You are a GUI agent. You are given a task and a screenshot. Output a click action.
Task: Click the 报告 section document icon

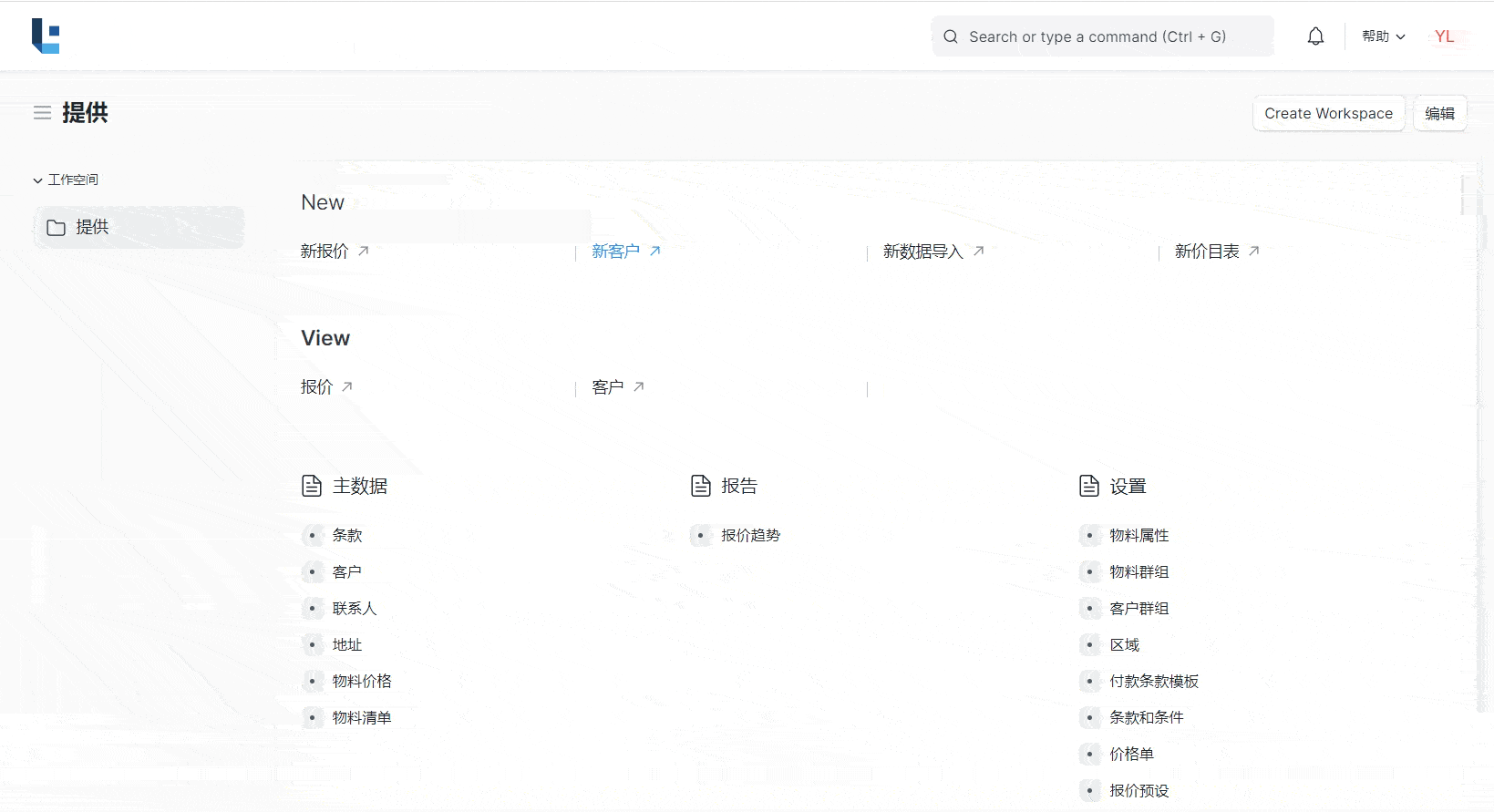click(700, 486)
